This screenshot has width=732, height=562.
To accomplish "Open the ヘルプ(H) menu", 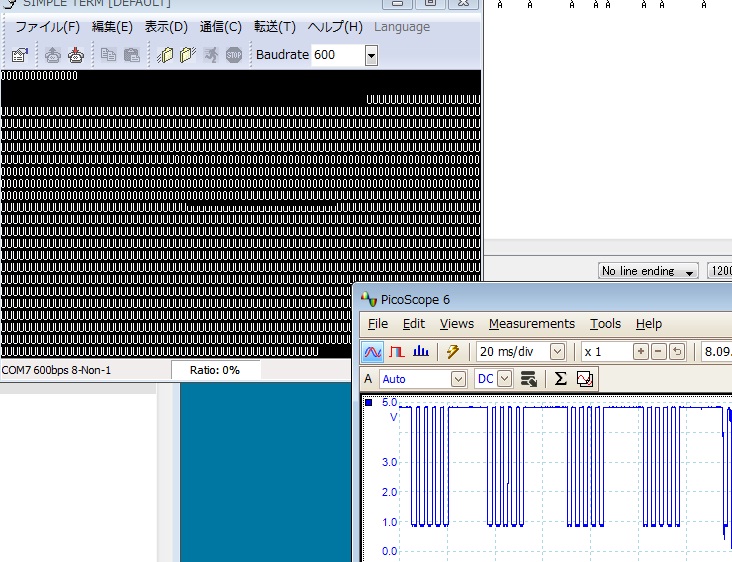I will tap(335, 27).
